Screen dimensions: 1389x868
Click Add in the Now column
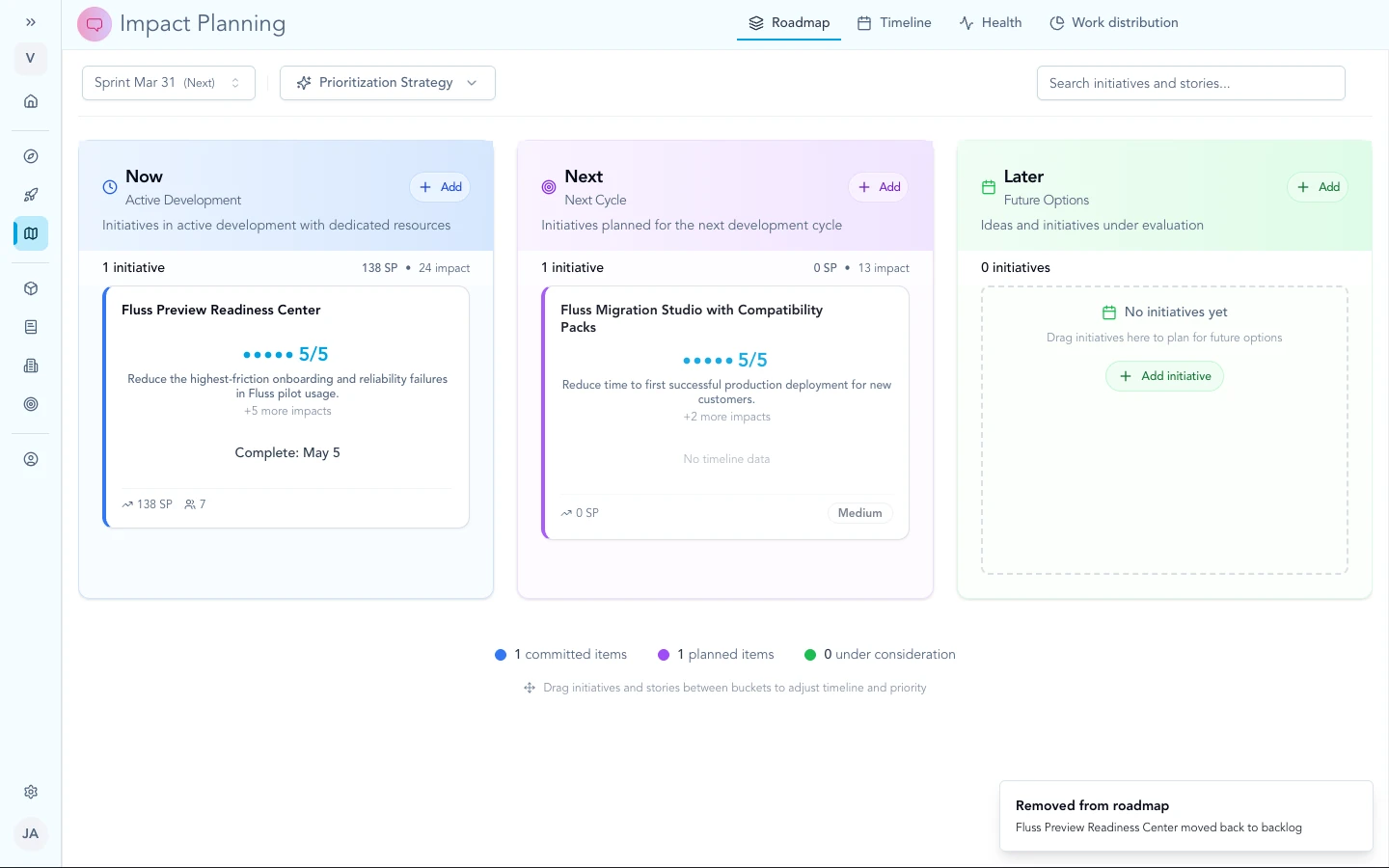[x=441, y=187]
